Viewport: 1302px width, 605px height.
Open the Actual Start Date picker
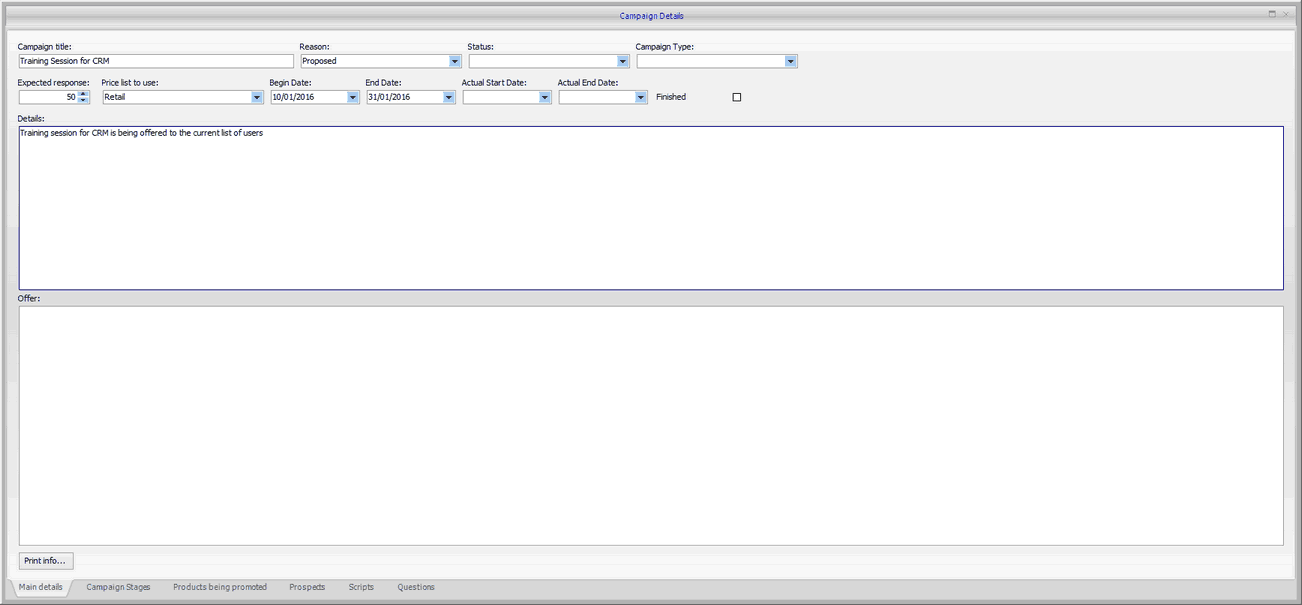point(545,97)
